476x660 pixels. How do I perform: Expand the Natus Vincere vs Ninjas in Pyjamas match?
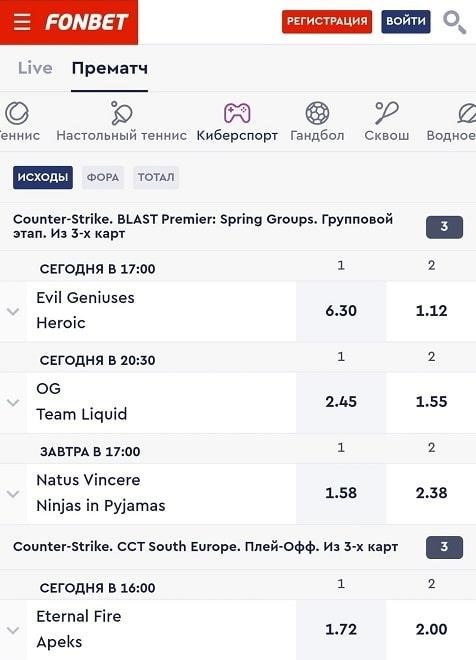(13, 494)
